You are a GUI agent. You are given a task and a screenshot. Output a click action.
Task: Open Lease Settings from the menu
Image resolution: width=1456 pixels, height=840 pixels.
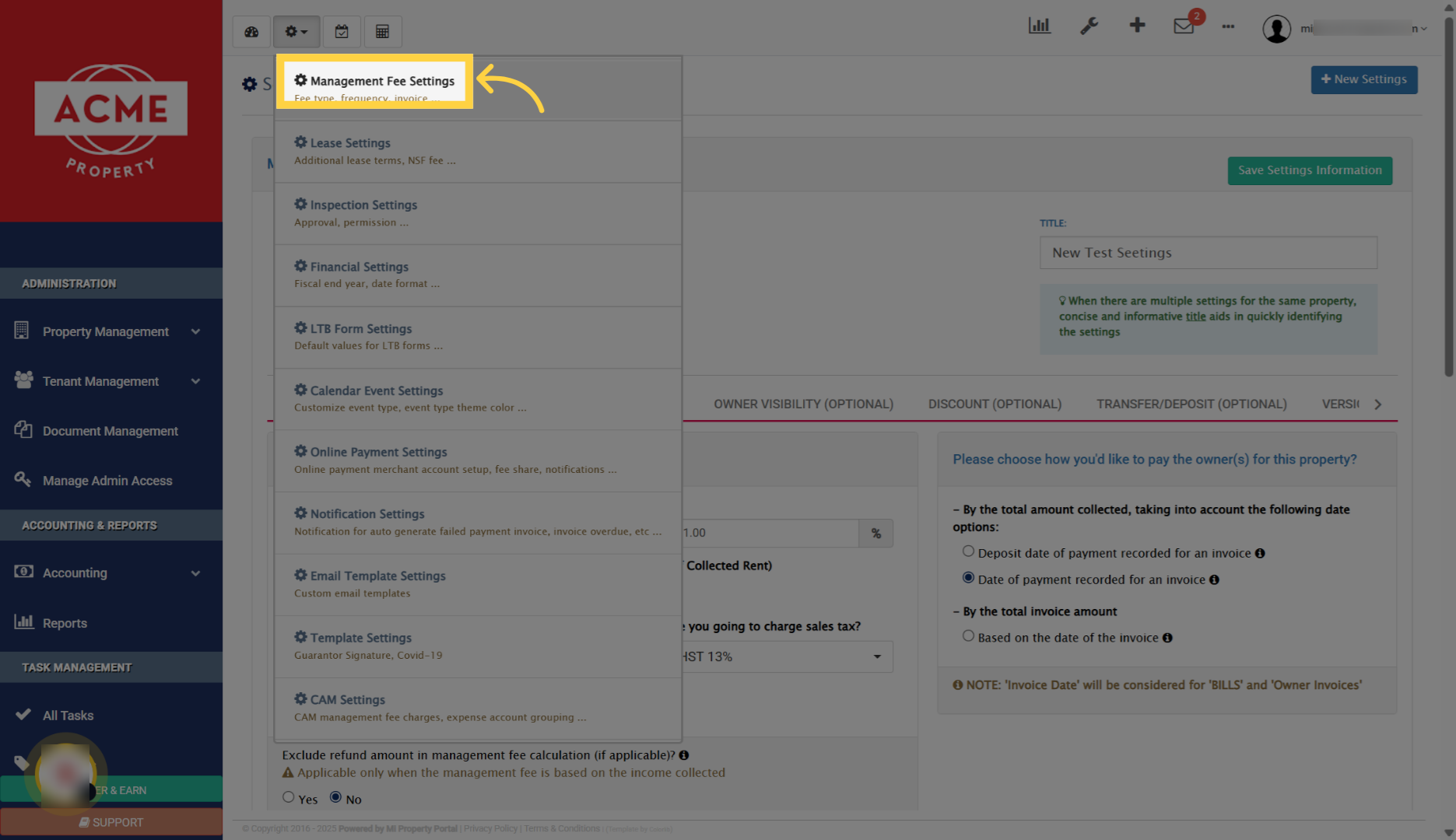(x=349, y=142)
